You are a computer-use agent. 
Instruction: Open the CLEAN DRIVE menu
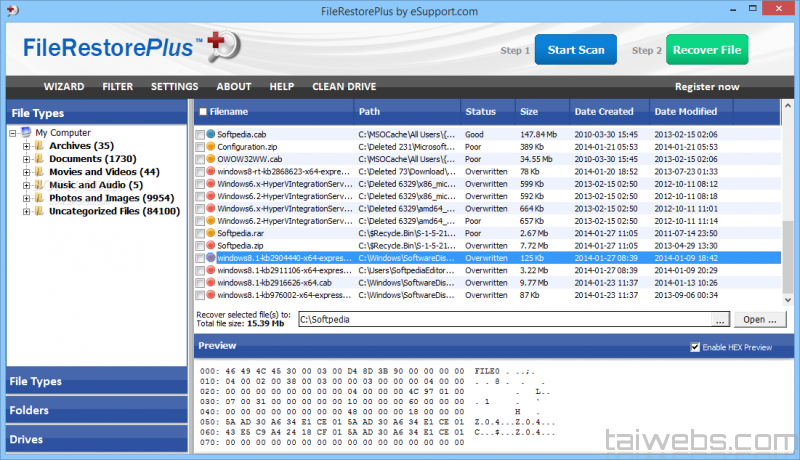pos(344,87)
